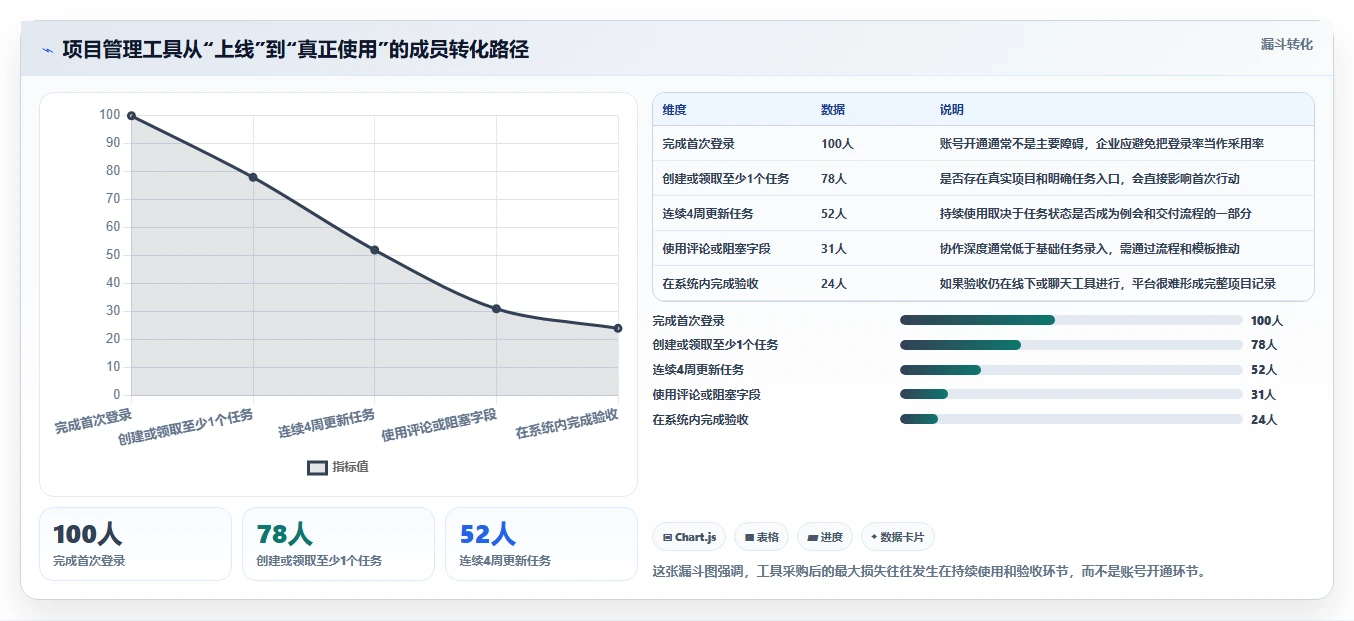1354x621 pixels.
Task: Click the 52人 连续4周更新任务 data card
Action: 541,544
